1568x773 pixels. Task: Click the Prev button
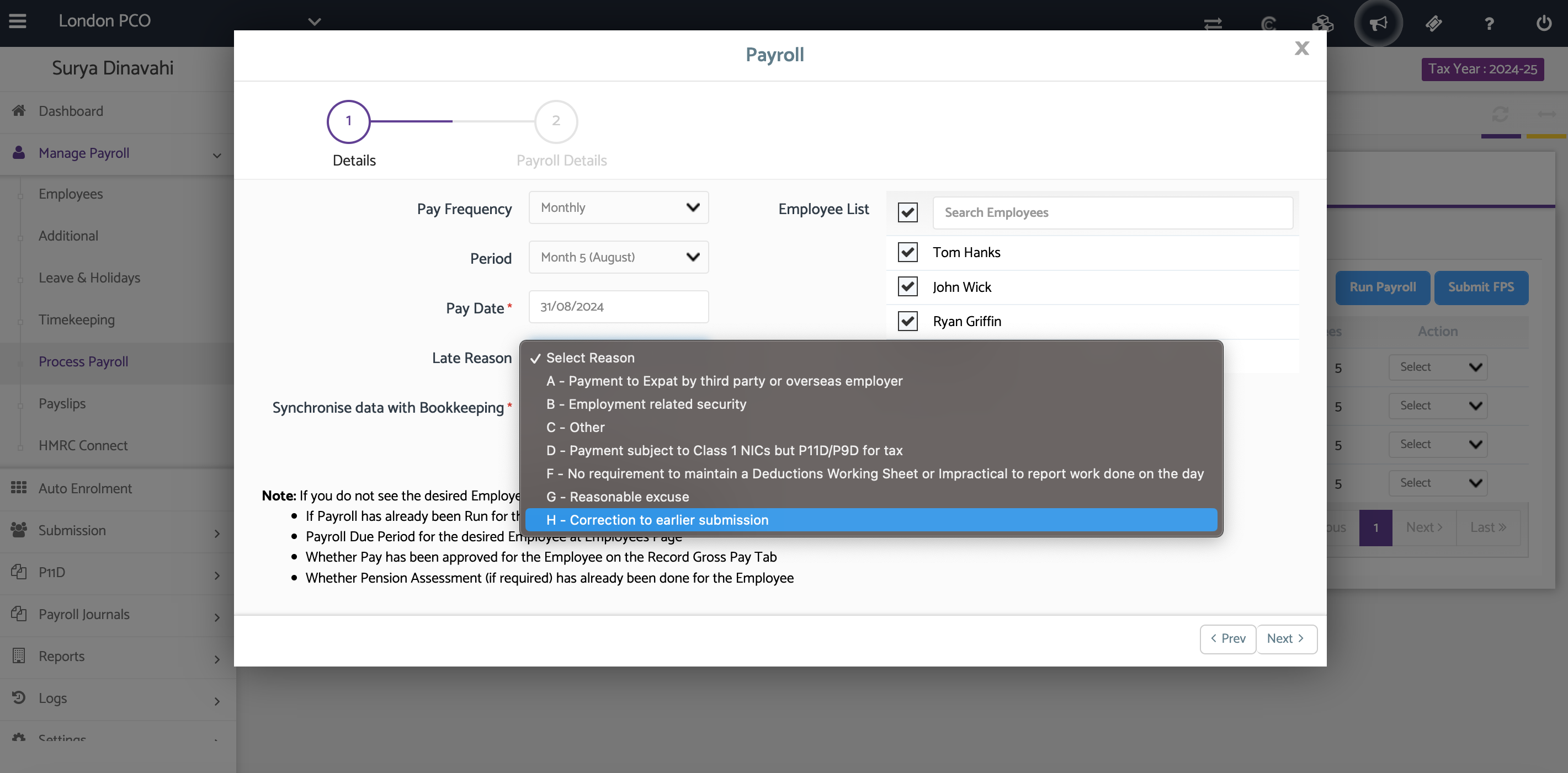[x=1227, y=638]
